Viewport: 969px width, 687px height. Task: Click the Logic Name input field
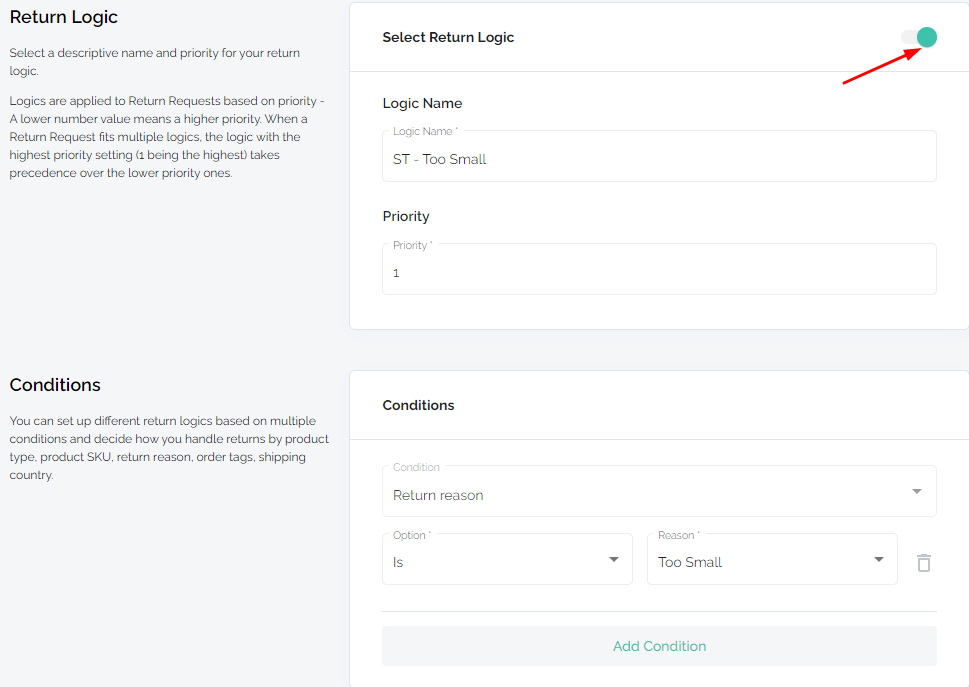point(659,156)
